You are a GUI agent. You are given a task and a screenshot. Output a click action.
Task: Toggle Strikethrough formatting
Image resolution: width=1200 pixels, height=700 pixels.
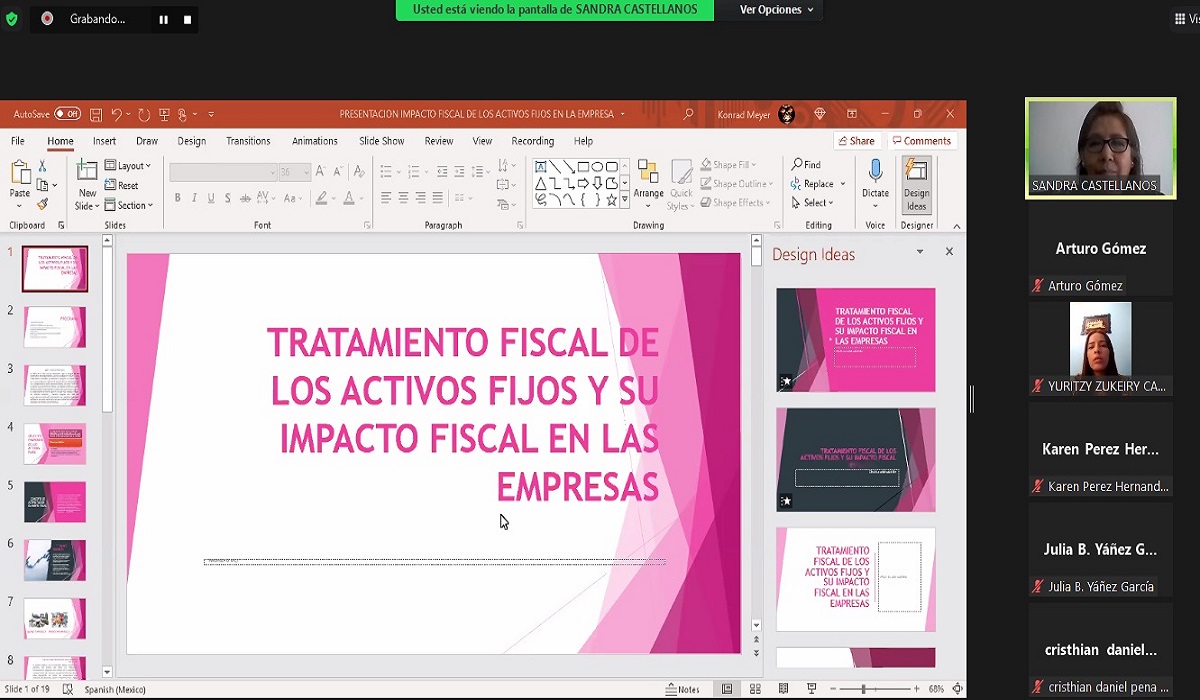pos(246,198)
